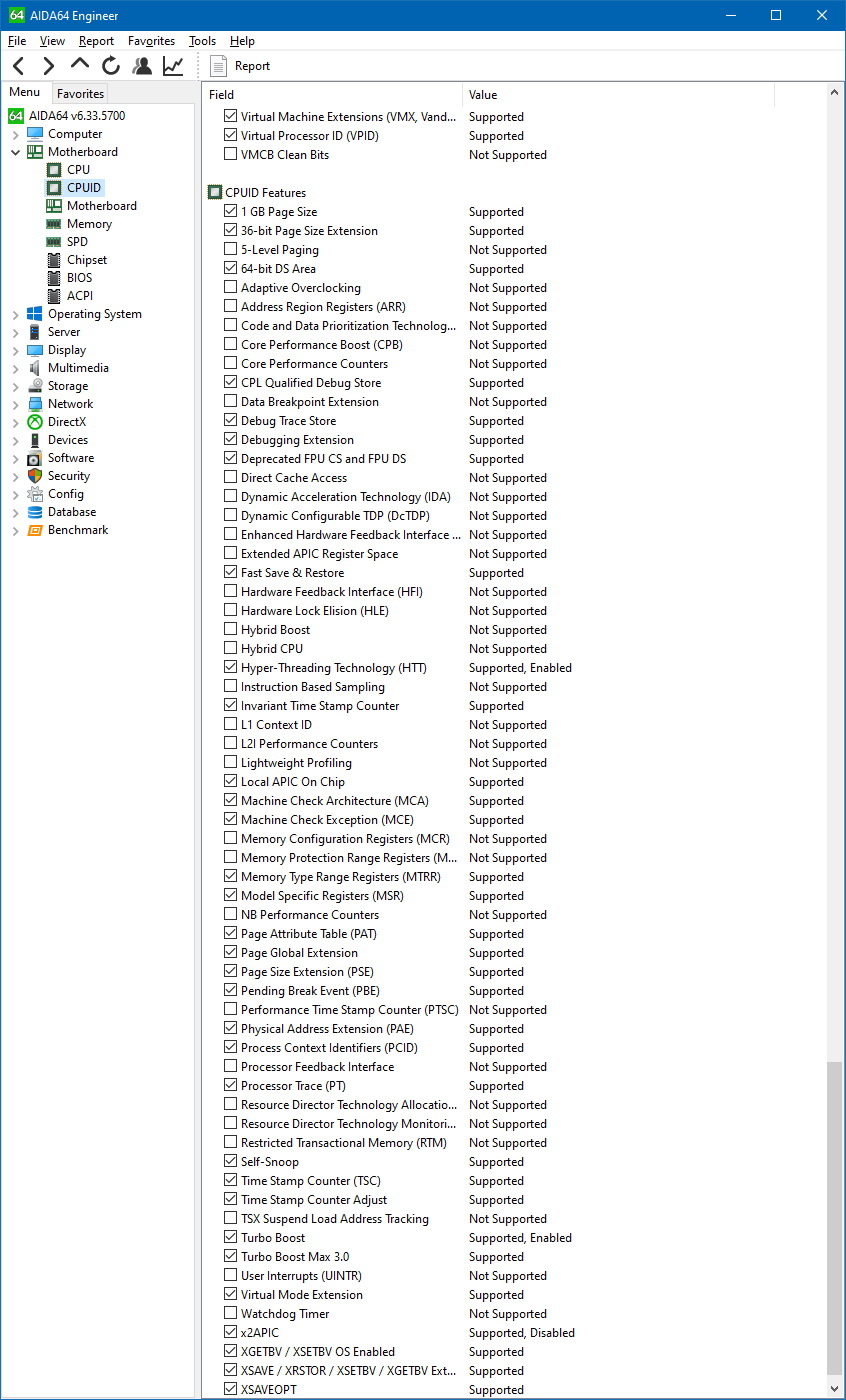Toggle the 1 GB Page Size checkbox
The image size is (846, 1400).
point(231,212)
